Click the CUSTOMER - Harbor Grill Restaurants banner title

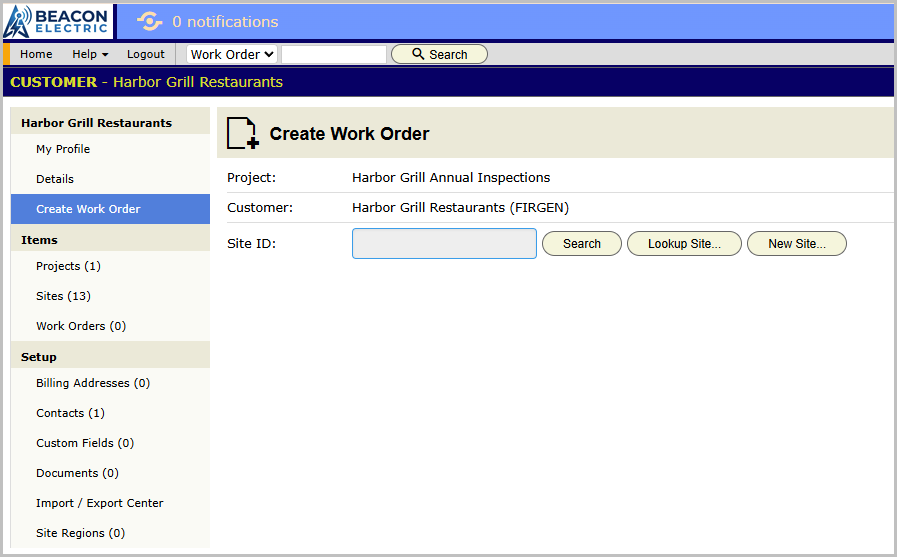click(x=146, y=82)
